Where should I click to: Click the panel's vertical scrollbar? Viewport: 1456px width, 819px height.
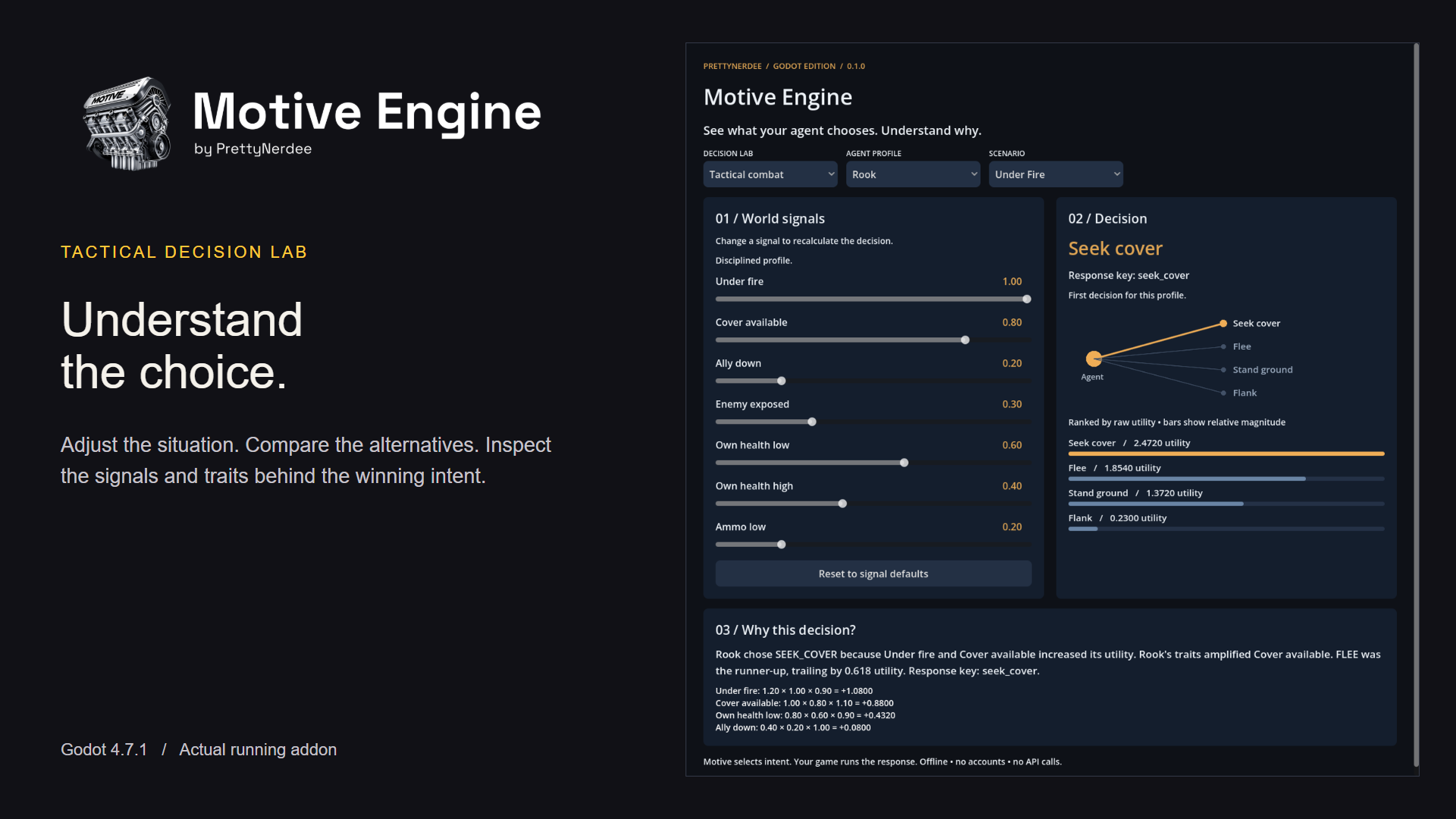click(1416, 406)
